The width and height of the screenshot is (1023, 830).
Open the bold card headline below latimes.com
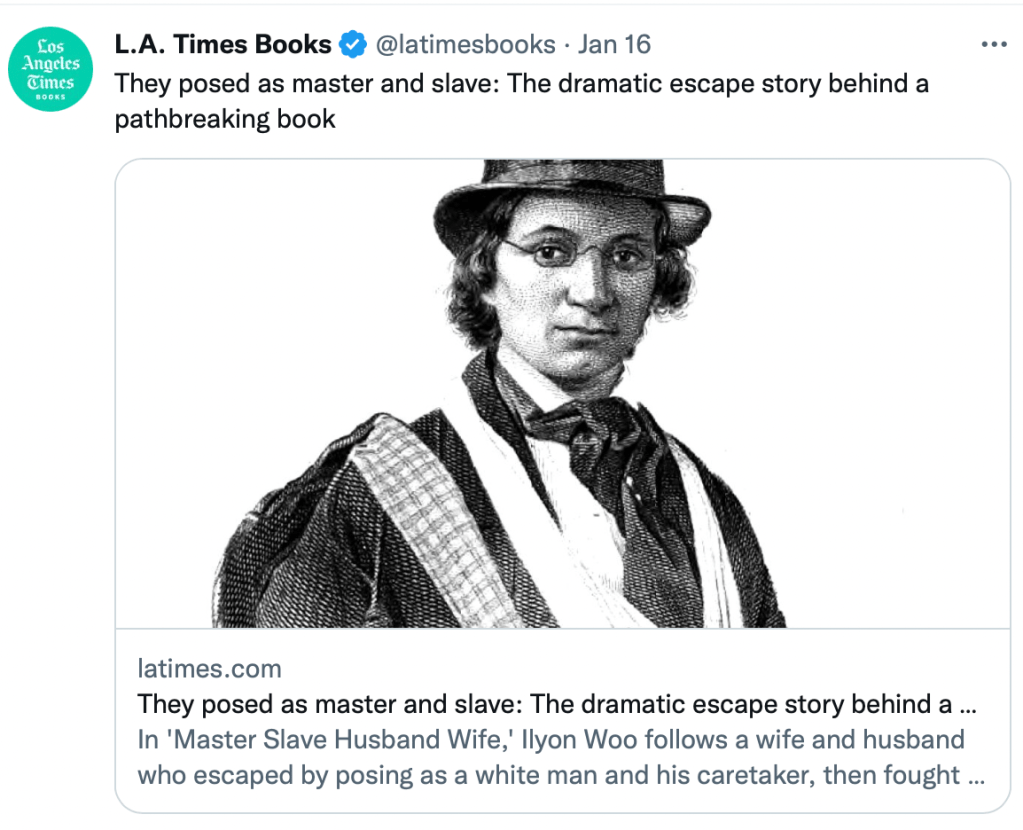545,704
